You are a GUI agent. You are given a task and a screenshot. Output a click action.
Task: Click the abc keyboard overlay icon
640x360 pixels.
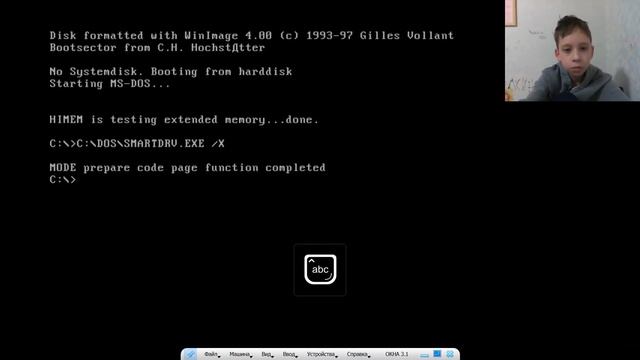point(320,269)
